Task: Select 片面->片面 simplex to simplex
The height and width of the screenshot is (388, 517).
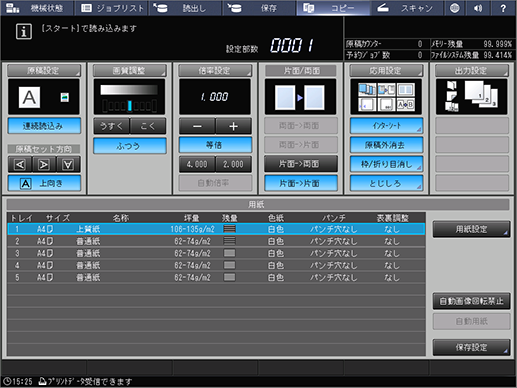Action: (301, 183)
